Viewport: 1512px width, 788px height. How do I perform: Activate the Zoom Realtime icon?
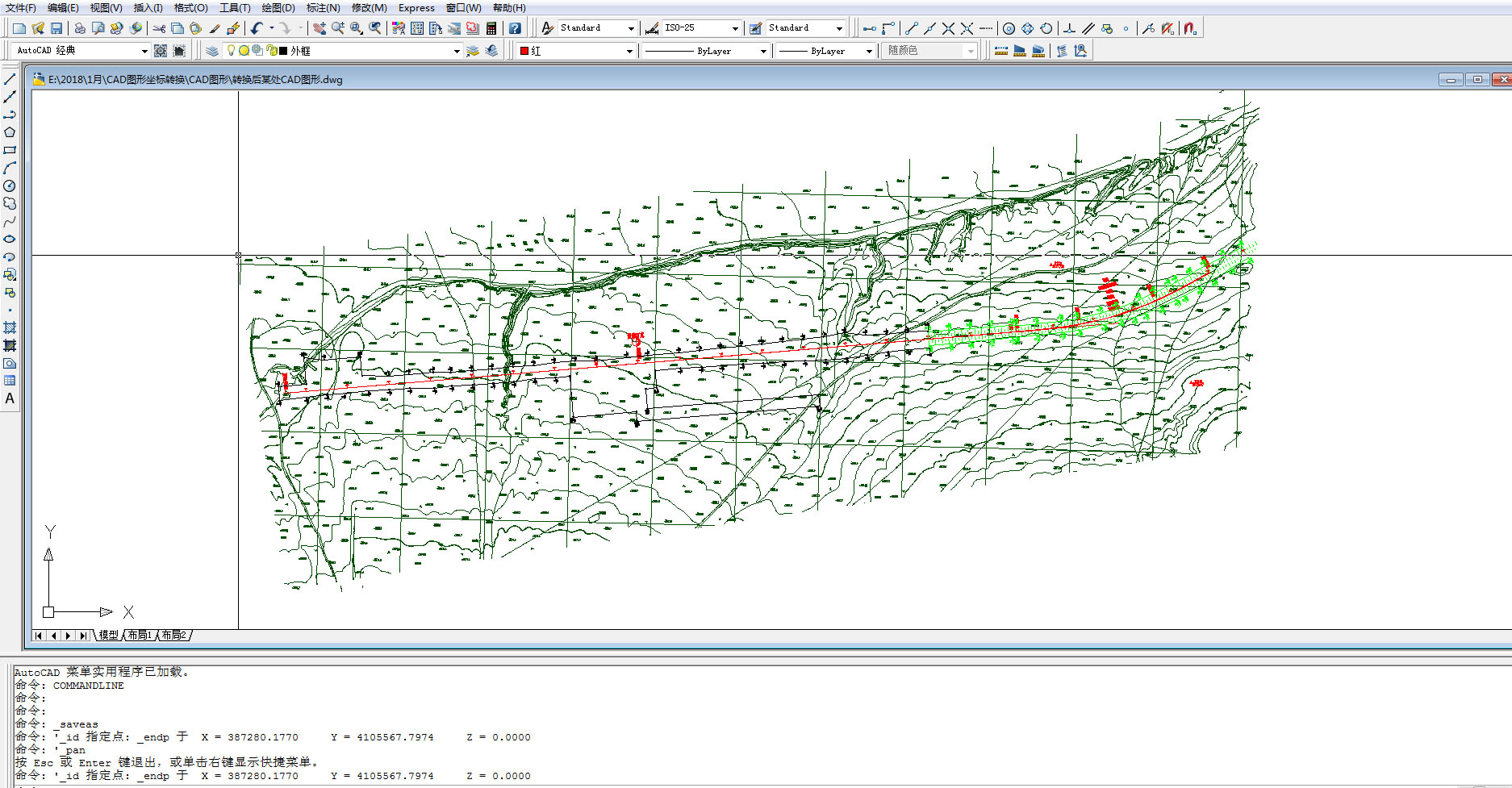(x=338, y=28)
